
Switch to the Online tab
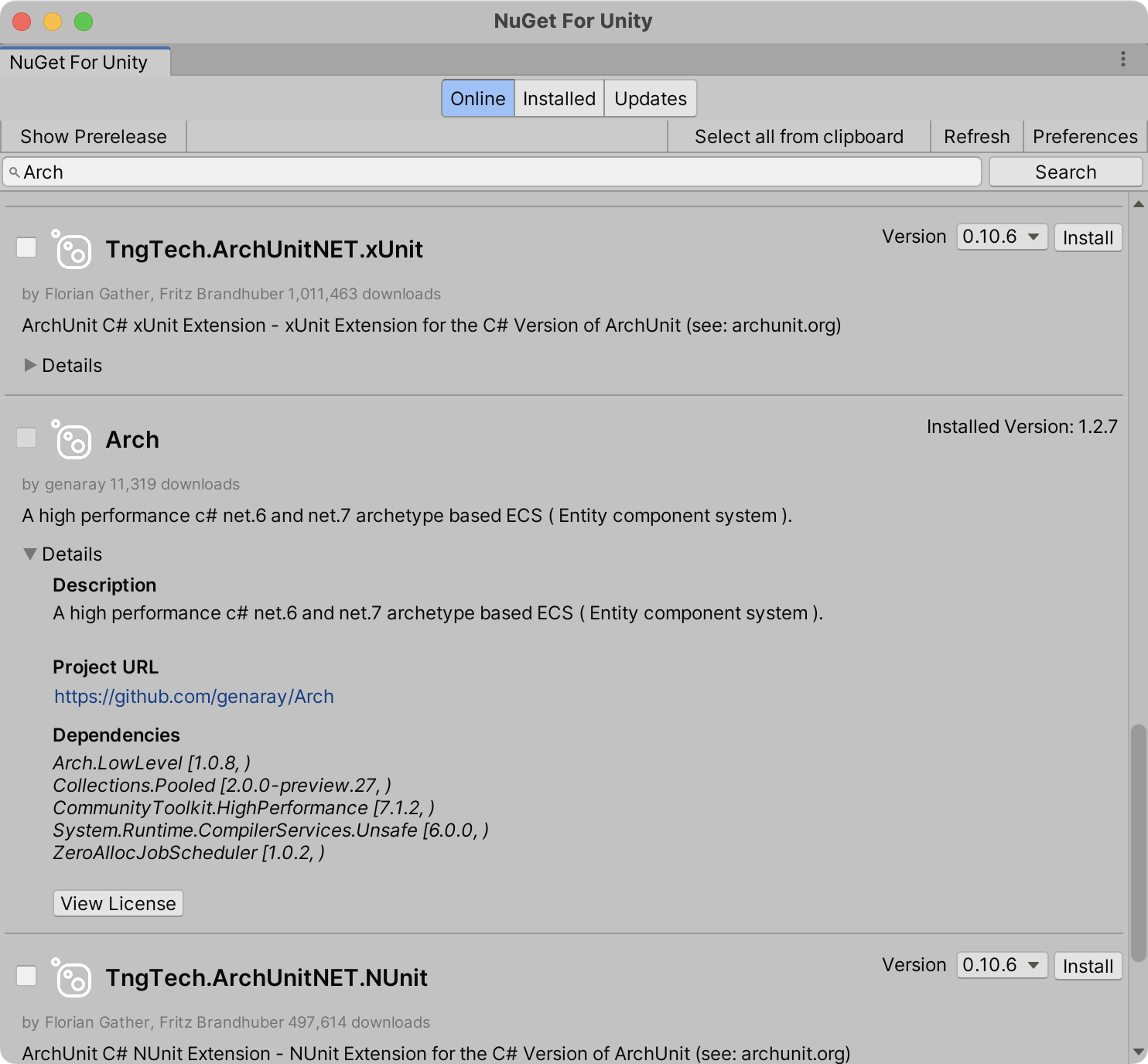coord(477,98)
